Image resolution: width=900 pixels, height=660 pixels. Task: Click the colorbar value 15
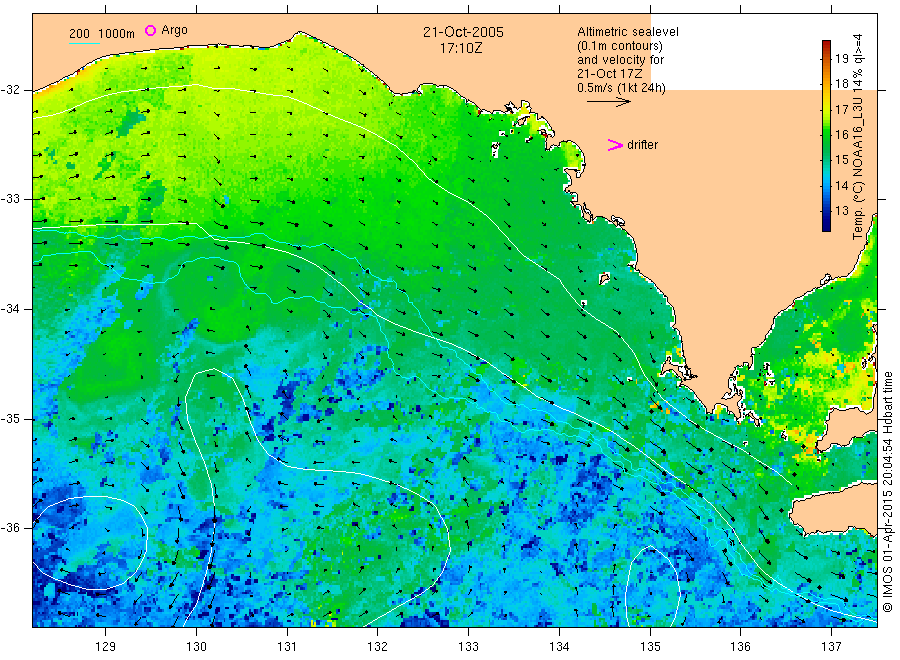point(841,160)
